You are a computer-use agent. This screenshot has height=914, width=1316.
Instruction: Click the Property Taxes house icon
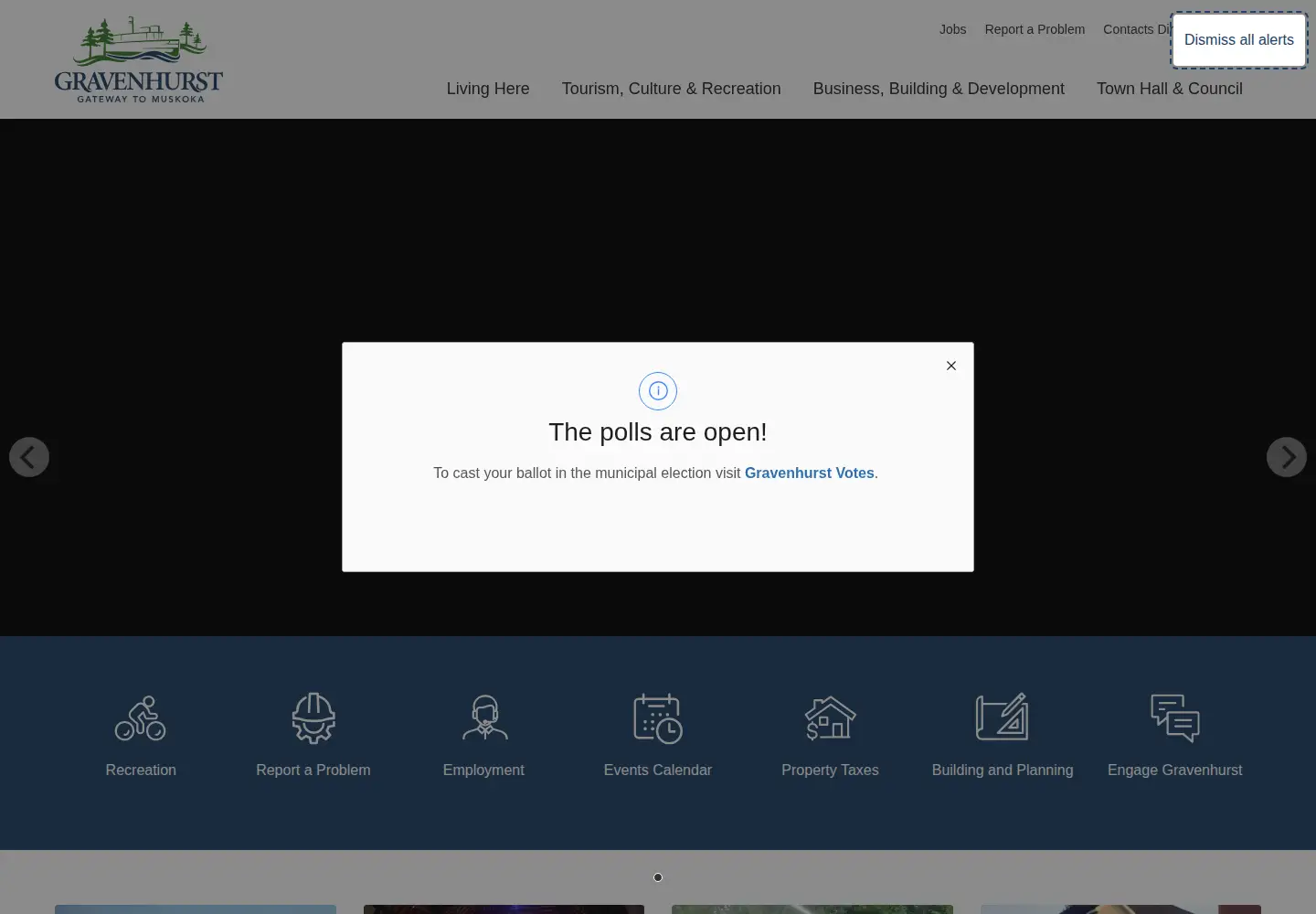click(830, 717)
